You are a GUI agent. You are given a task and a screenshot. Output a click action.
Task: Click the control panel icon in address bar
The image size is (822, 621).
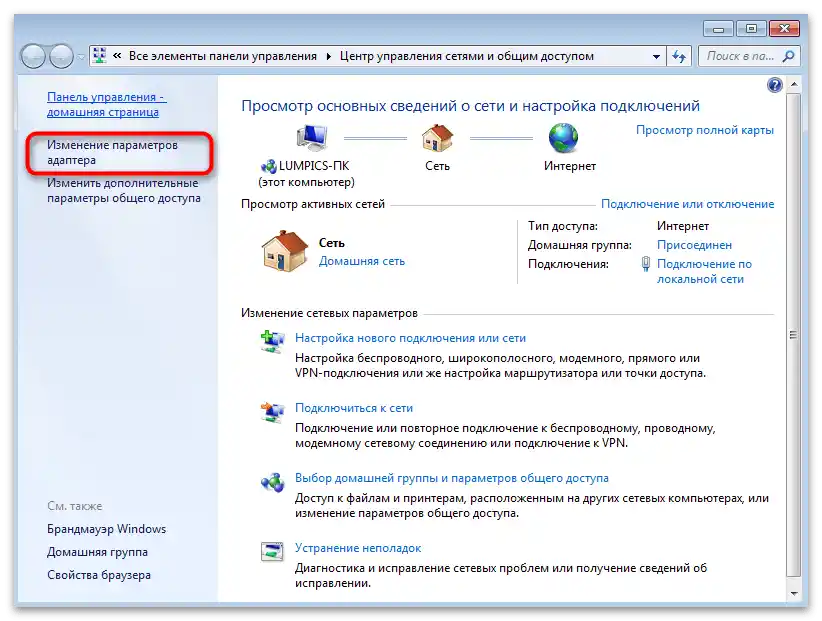click(x=100, y=56)
